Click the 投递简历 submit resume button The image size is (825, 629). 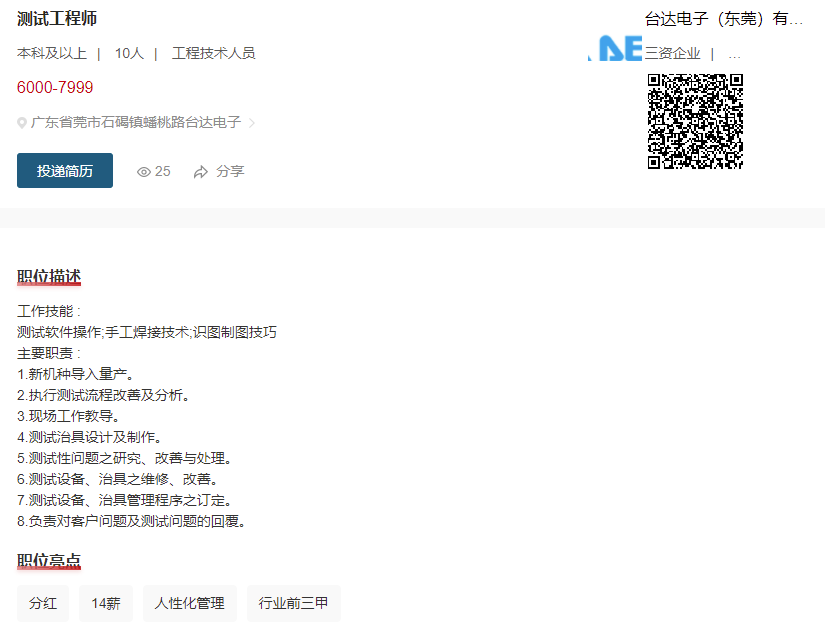click(x=65, y=171)
